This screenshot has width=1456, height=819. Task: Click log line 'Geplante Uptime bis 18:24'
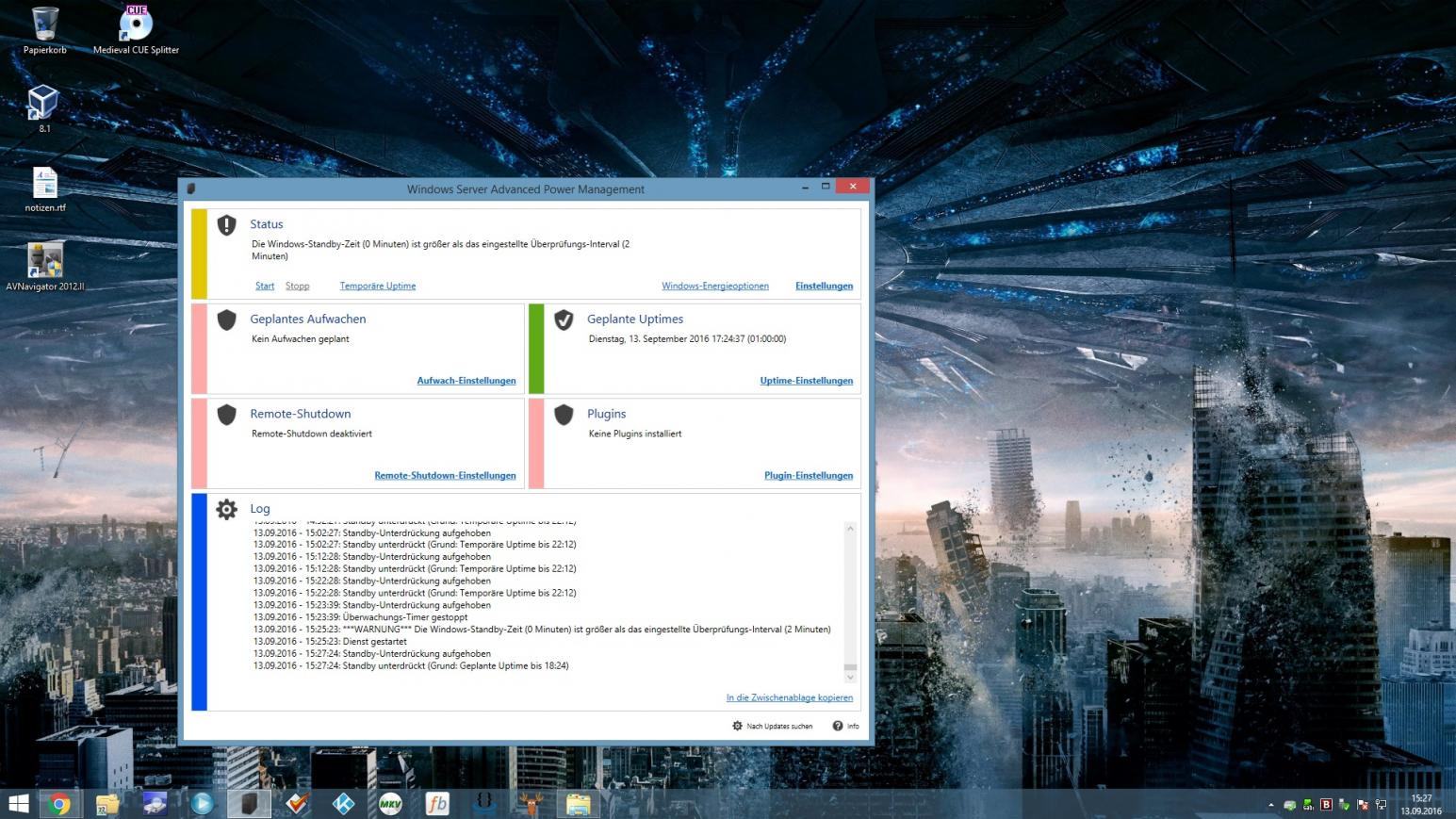tap(411, 665)
